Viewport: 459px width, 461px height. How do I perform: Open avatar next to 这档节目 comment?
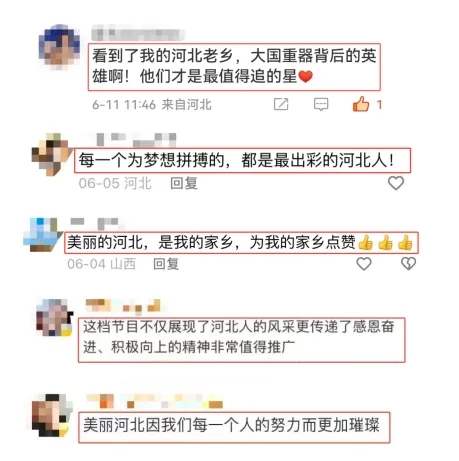point(54,317)
